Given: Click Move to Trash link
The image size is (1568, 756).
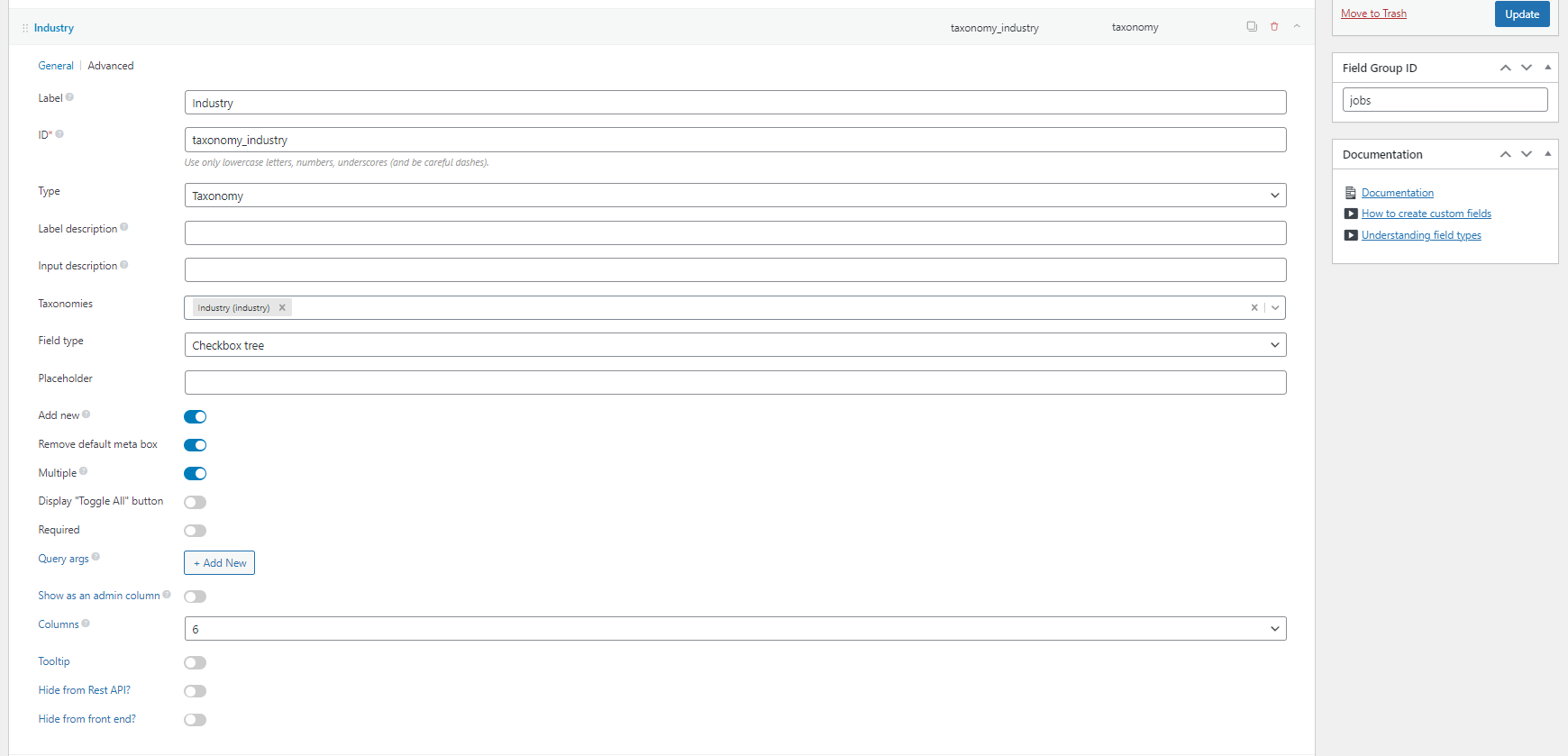Looking at the screenshot, I should (1373, 14).
